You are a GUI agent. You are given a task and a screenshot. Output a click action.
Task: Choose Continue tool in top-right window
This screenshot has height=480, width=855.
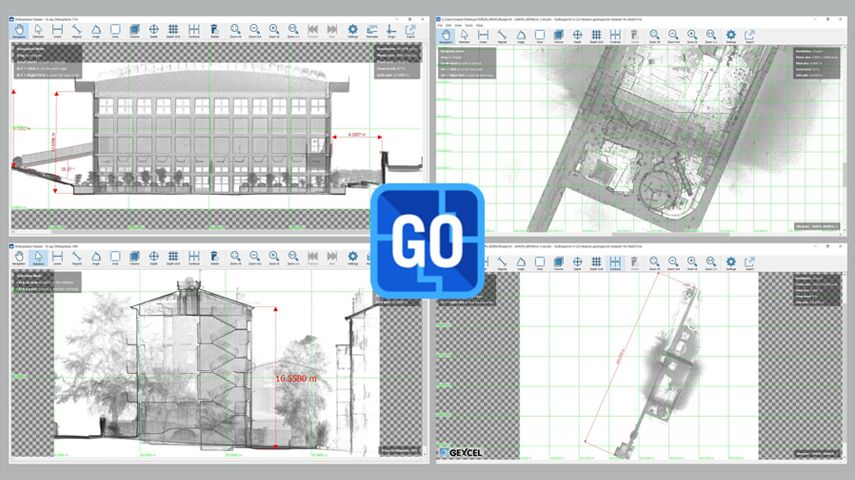615,36
